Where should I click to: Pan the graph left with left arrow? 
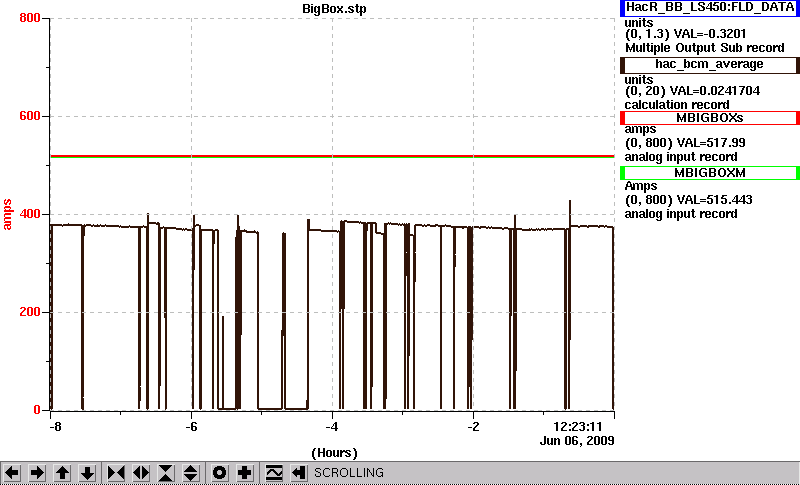point(12,473)
